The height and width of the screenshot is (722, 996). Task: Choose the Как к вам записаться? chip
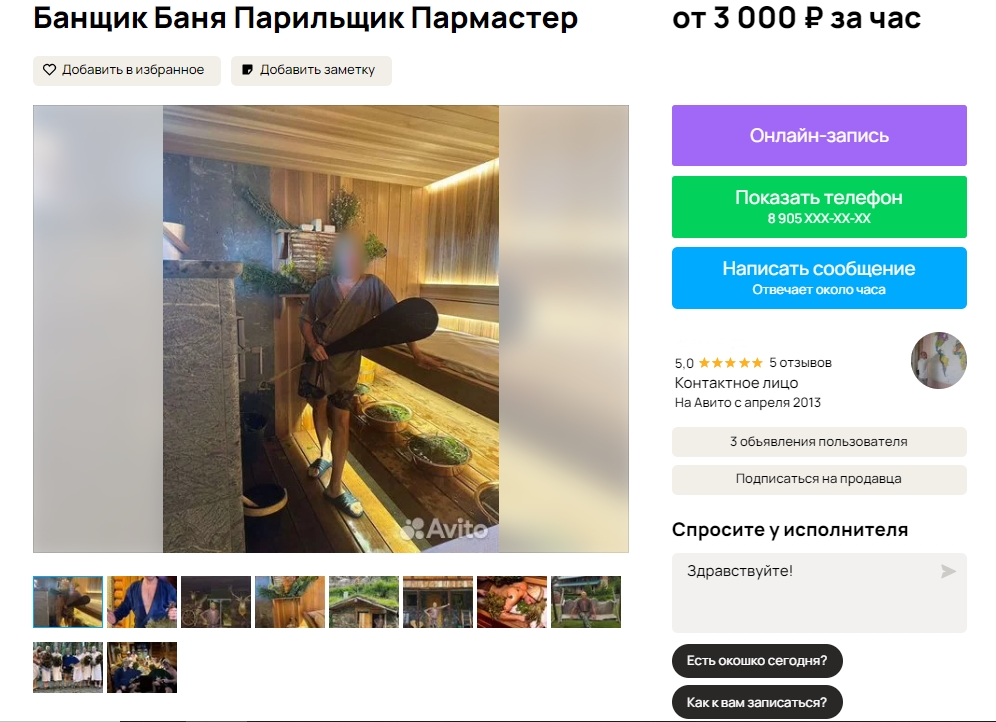click(x=757, y=702)
